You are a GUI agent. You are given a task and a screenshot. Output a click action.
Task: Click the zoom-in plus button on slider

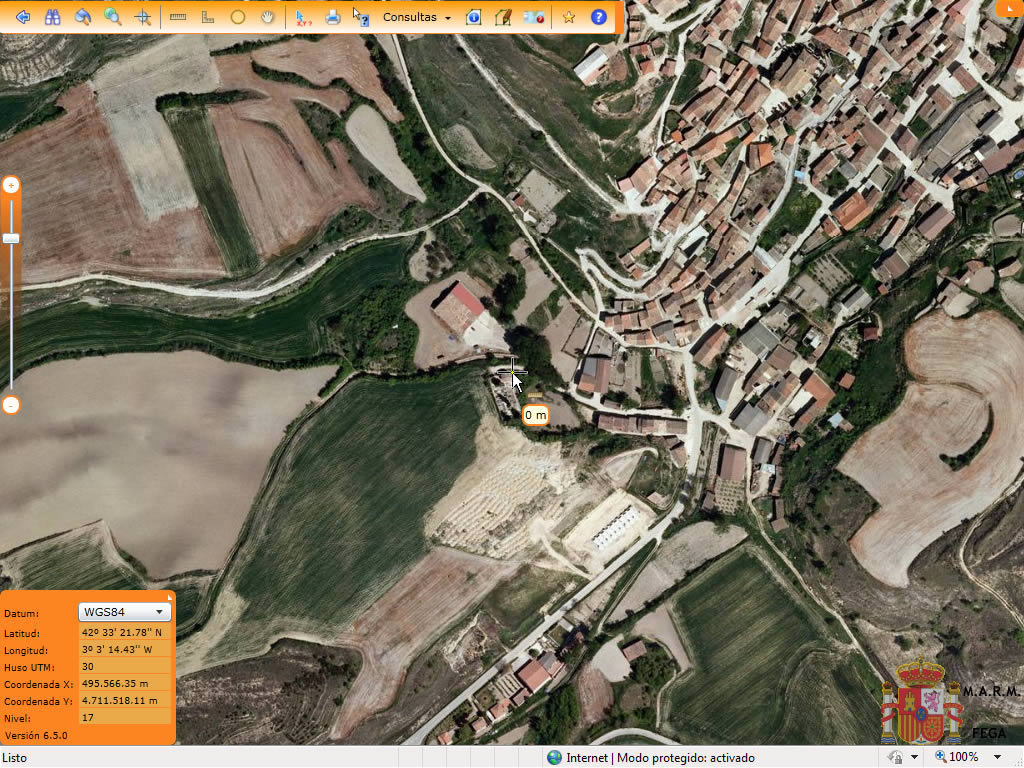pos(11,185)
